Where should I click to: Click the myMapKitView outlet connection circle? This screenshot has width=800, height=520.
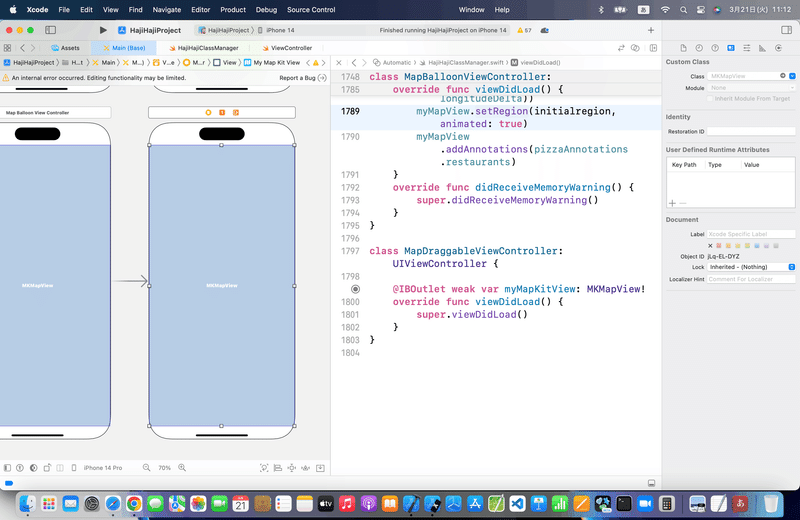pos(356,289)
